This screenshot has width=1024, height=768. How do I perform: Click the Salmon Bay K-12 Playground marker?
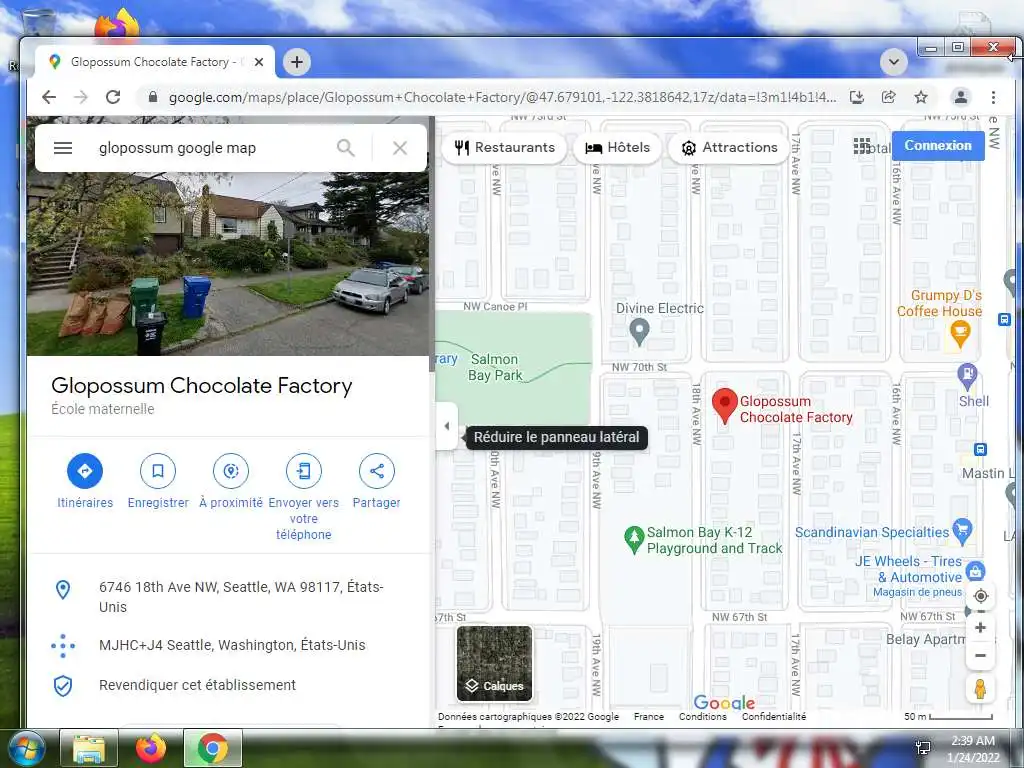click(634, 539)
